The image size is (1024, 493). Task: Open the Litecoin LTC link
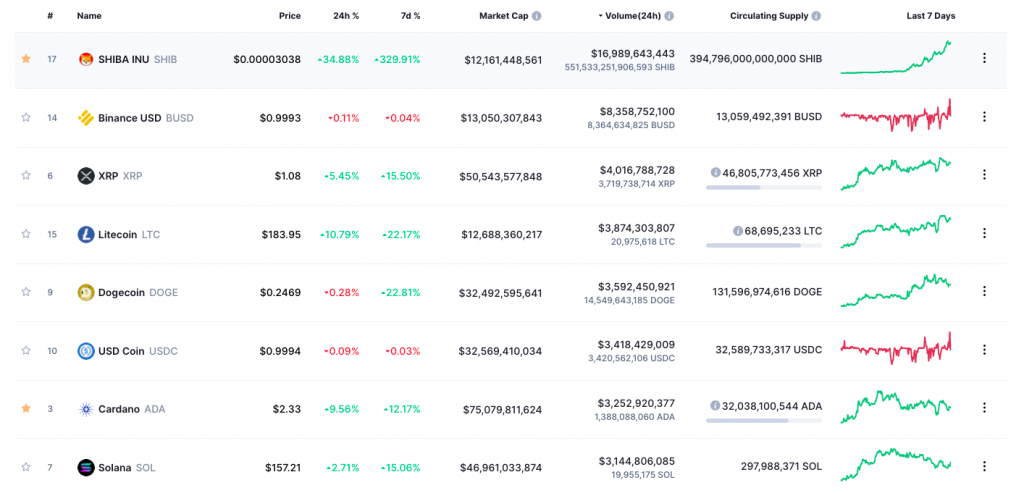tap(129, 234)
